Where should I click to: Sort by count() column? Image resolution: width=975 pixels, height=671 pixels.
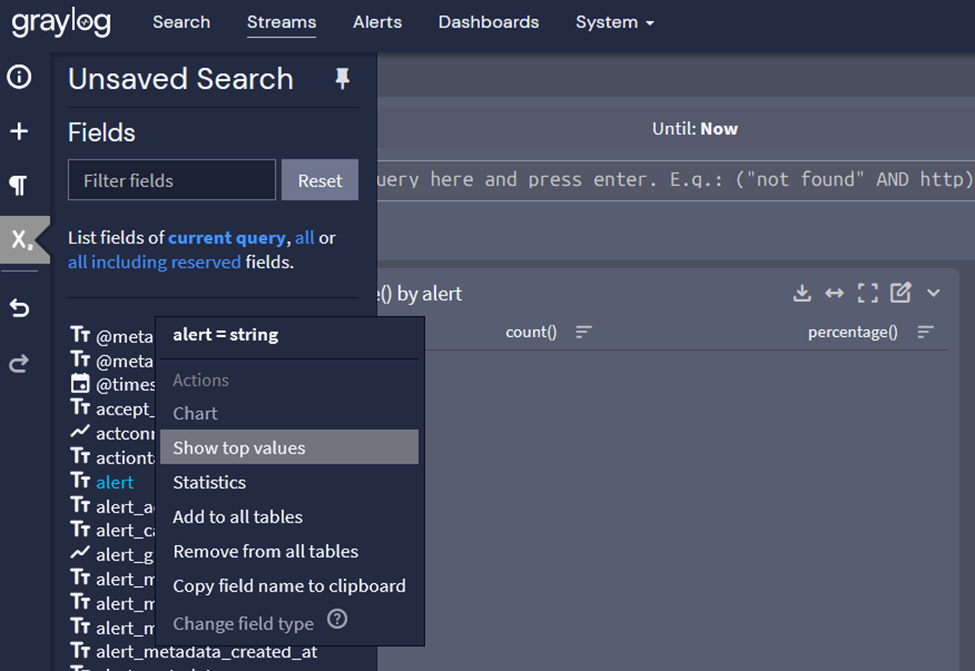coord(585,332)
